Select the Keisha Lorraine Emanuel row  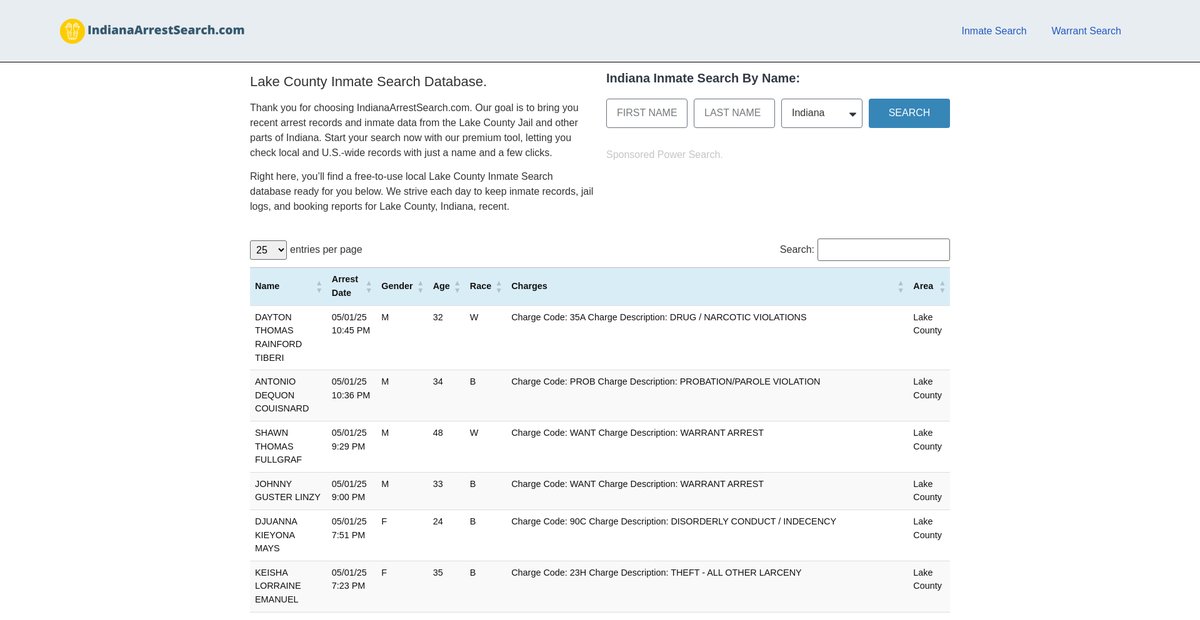pos(600,586)
